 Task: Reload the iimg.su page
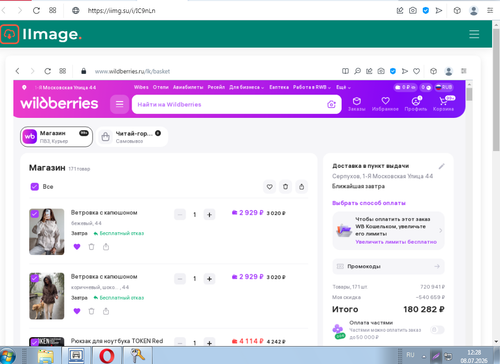(x=36, y=11)
